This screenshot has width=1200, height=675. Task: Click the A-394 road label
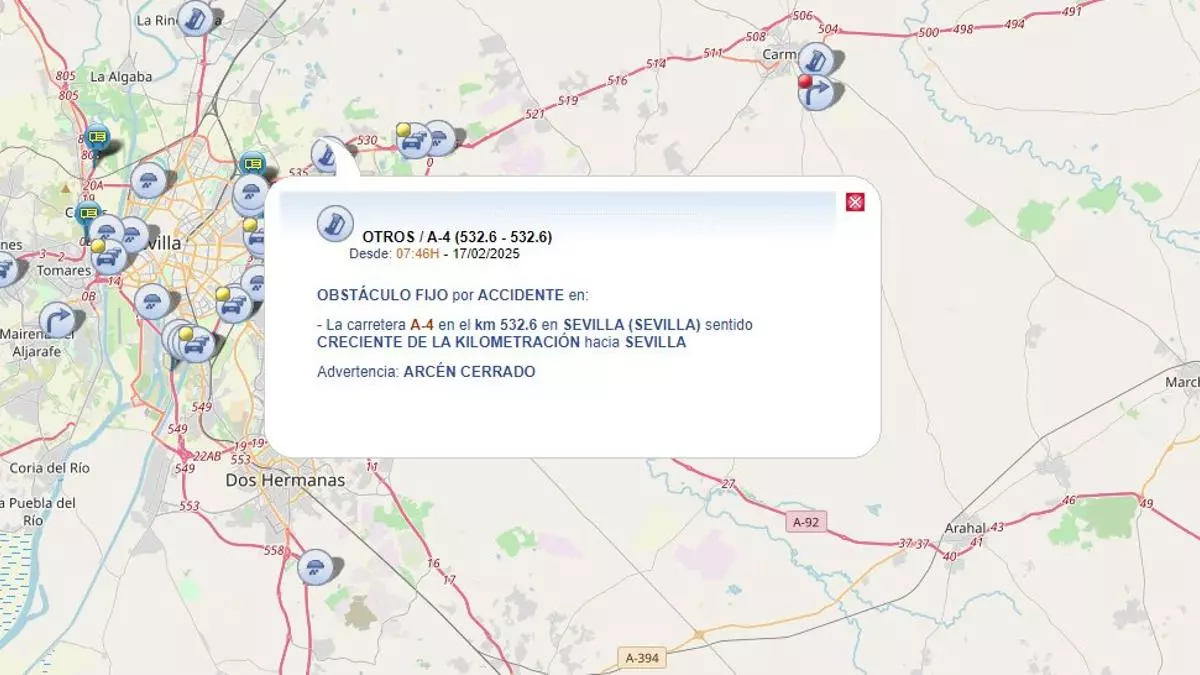pos(643,658)
